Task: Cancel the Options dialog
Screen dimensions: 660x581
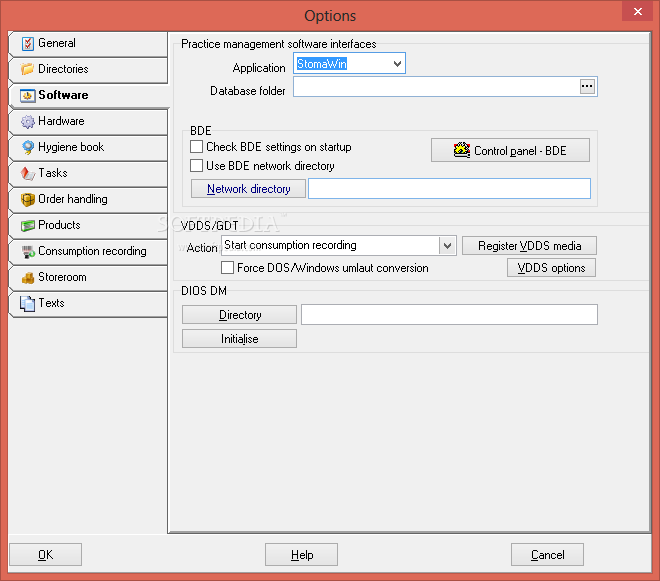Action: coord(547,555)
